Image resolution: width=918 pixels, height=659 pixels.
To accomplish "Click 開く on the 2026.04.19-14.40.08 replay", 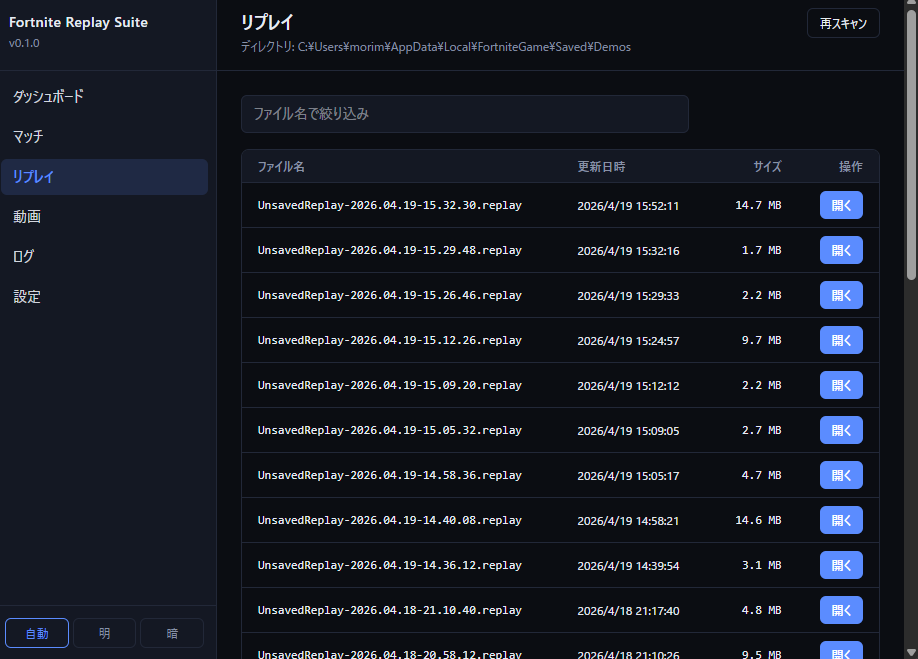I will coord(840,521).
